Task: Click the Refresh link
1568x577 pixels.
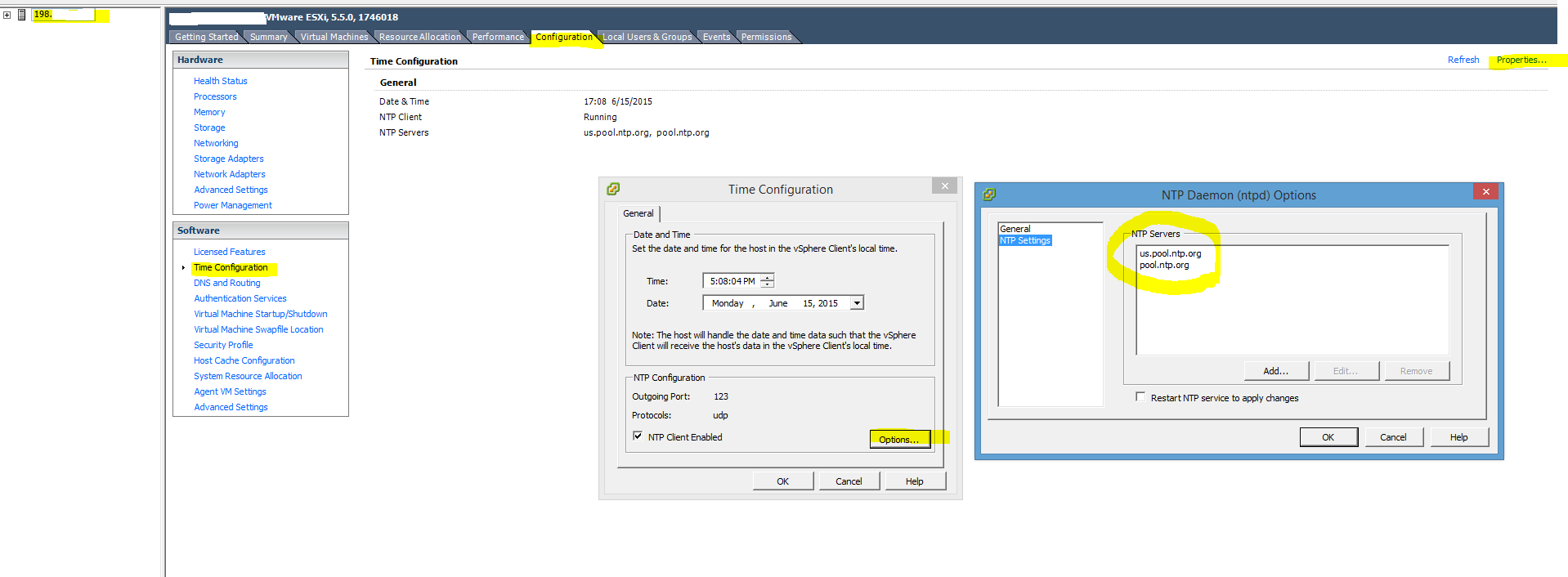Action: point(1463,60)
